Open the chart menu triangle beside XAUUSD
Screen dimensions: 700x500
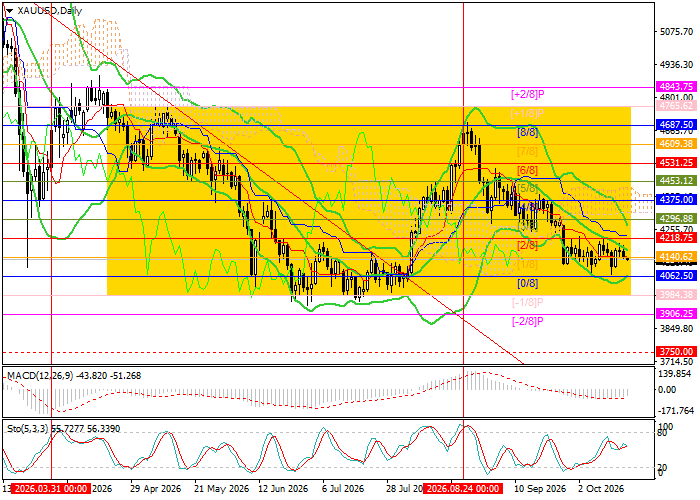click(x=9, y=11)
